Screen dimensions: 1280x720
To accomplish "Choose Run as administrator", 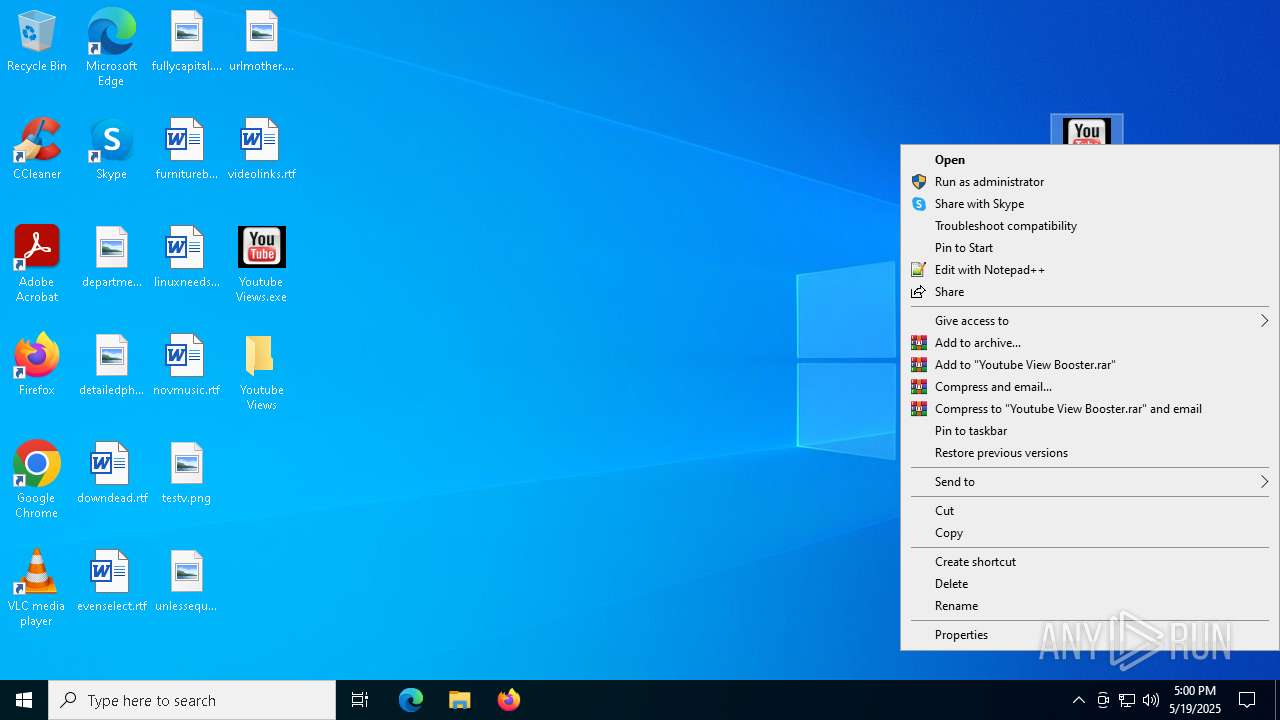I will [x=1090, y=182].
